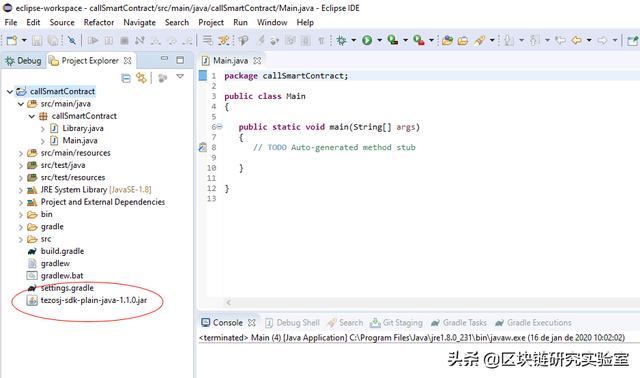Open the Refactor menu

tap(99, 22)
